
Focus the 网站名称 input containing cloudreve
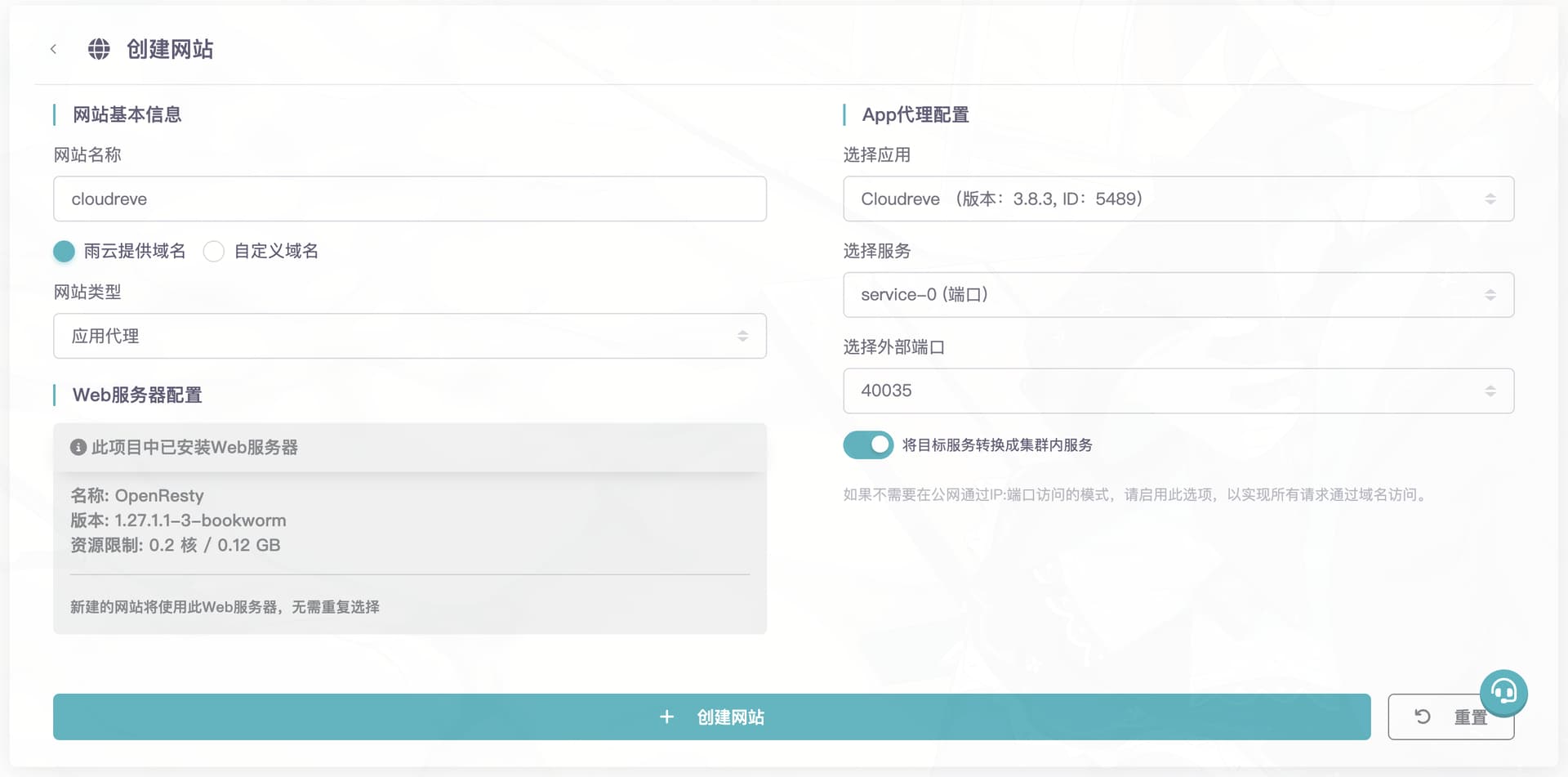410,199
